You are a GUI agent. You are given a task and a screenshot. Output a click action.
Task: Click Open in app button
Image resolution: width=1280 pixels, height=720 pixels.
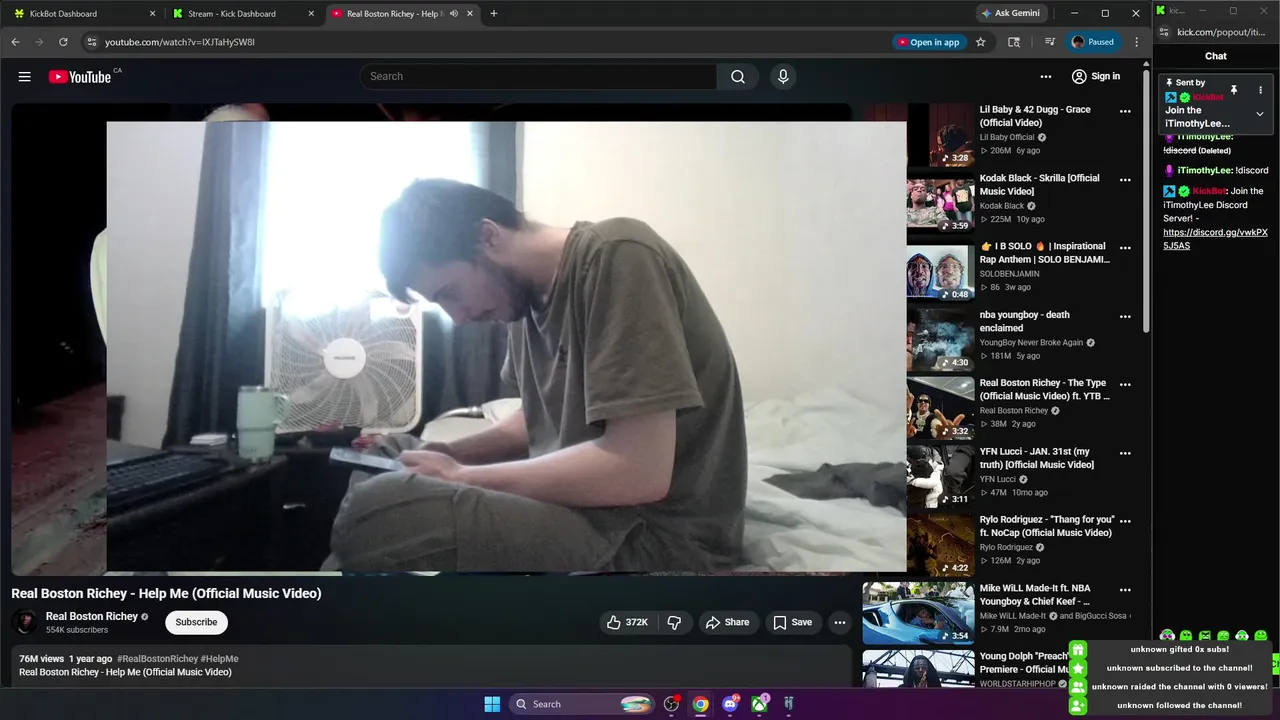927,42
